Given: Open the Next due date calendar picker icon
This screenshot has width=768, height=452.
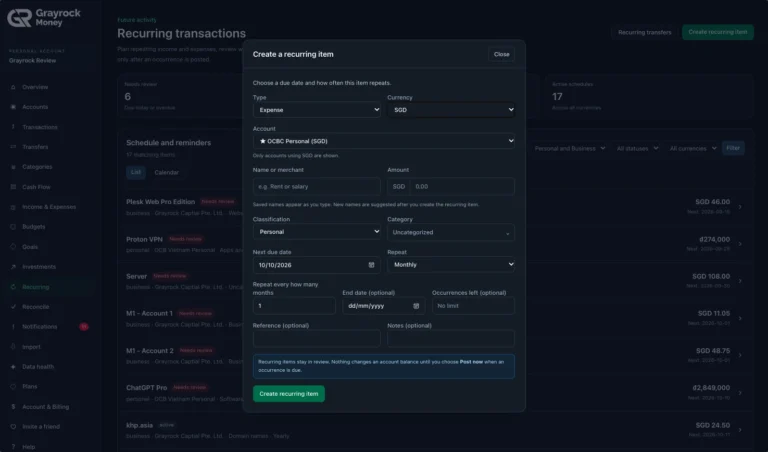Looking at the screenshot, I should click(x=371, y=265).
